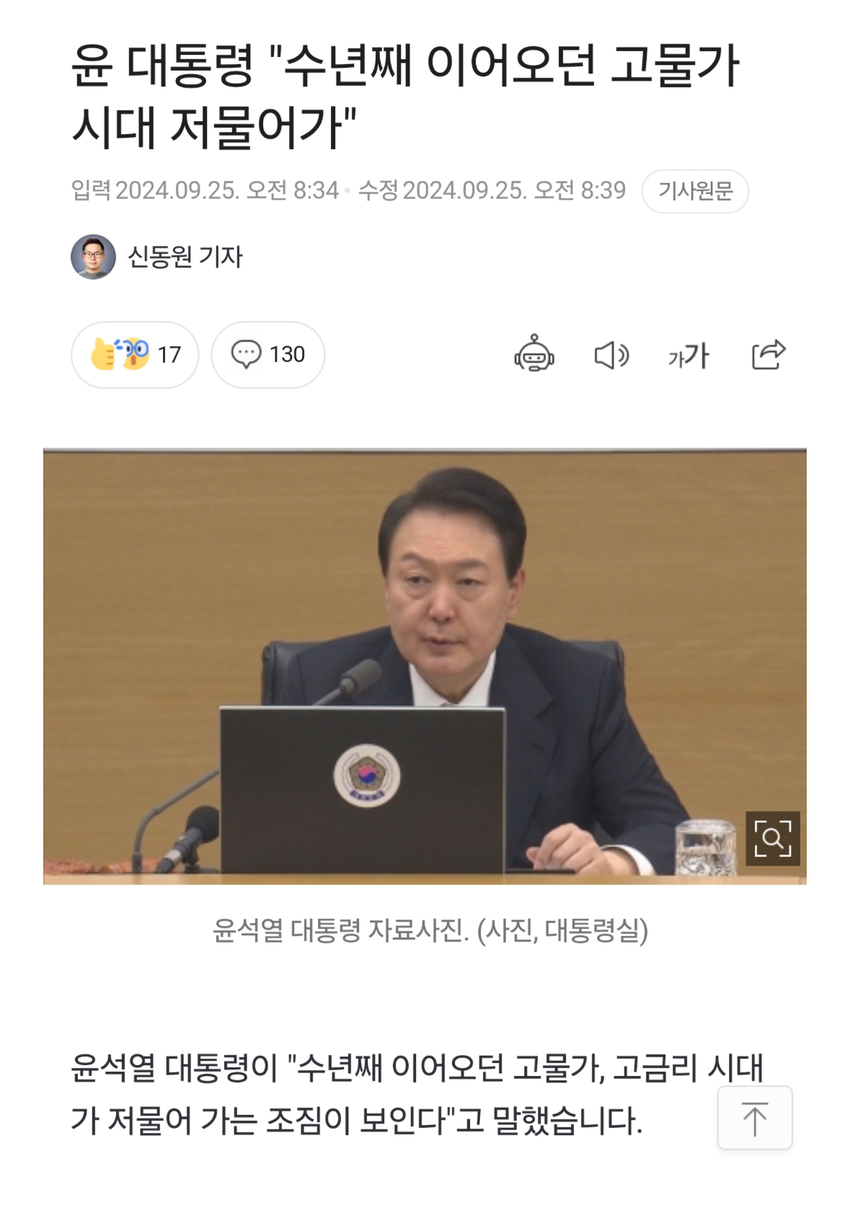Tap the share arrow icon
Image resolution: width=850 pixels, height=1213 pixels.
click(768, 354)
